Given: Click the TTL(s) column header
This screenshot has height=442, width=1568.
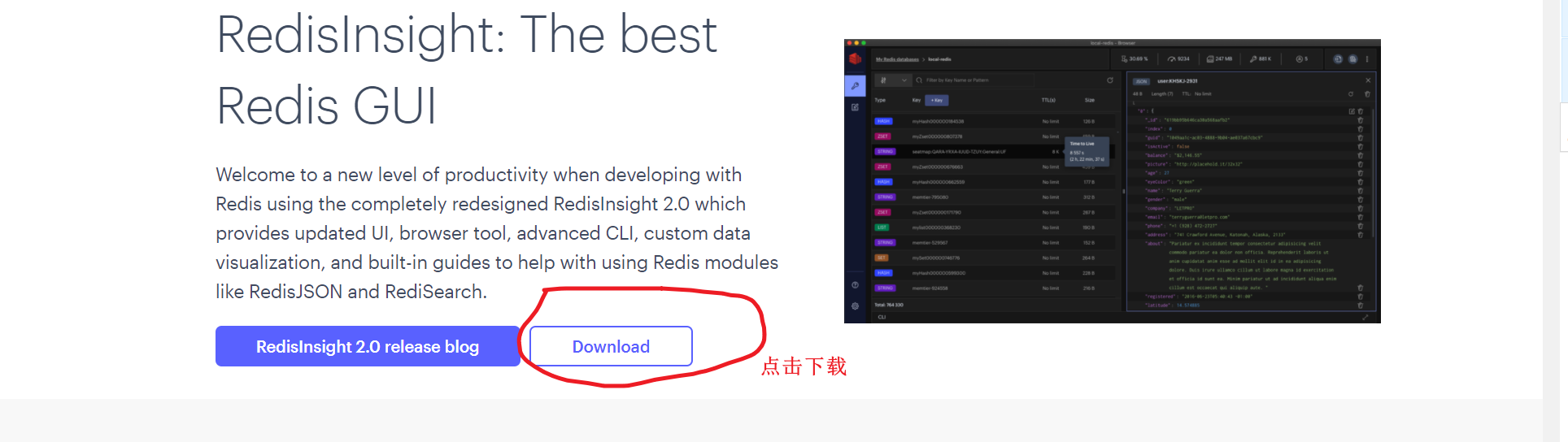Looking at the screenshot, I should [1048, 100].
